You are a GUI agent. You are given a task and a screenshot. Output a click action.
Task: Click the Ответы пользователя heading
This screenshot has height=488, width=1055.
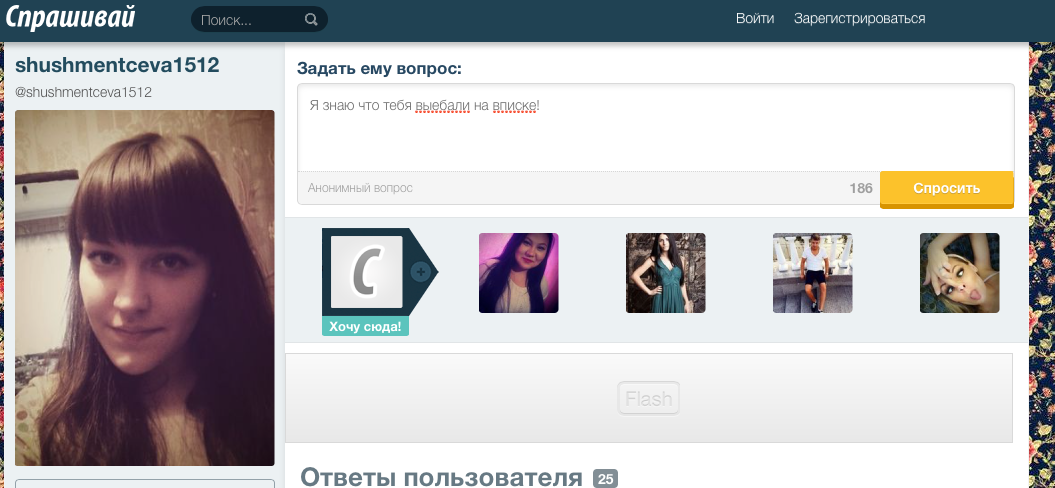click(441, 477)
